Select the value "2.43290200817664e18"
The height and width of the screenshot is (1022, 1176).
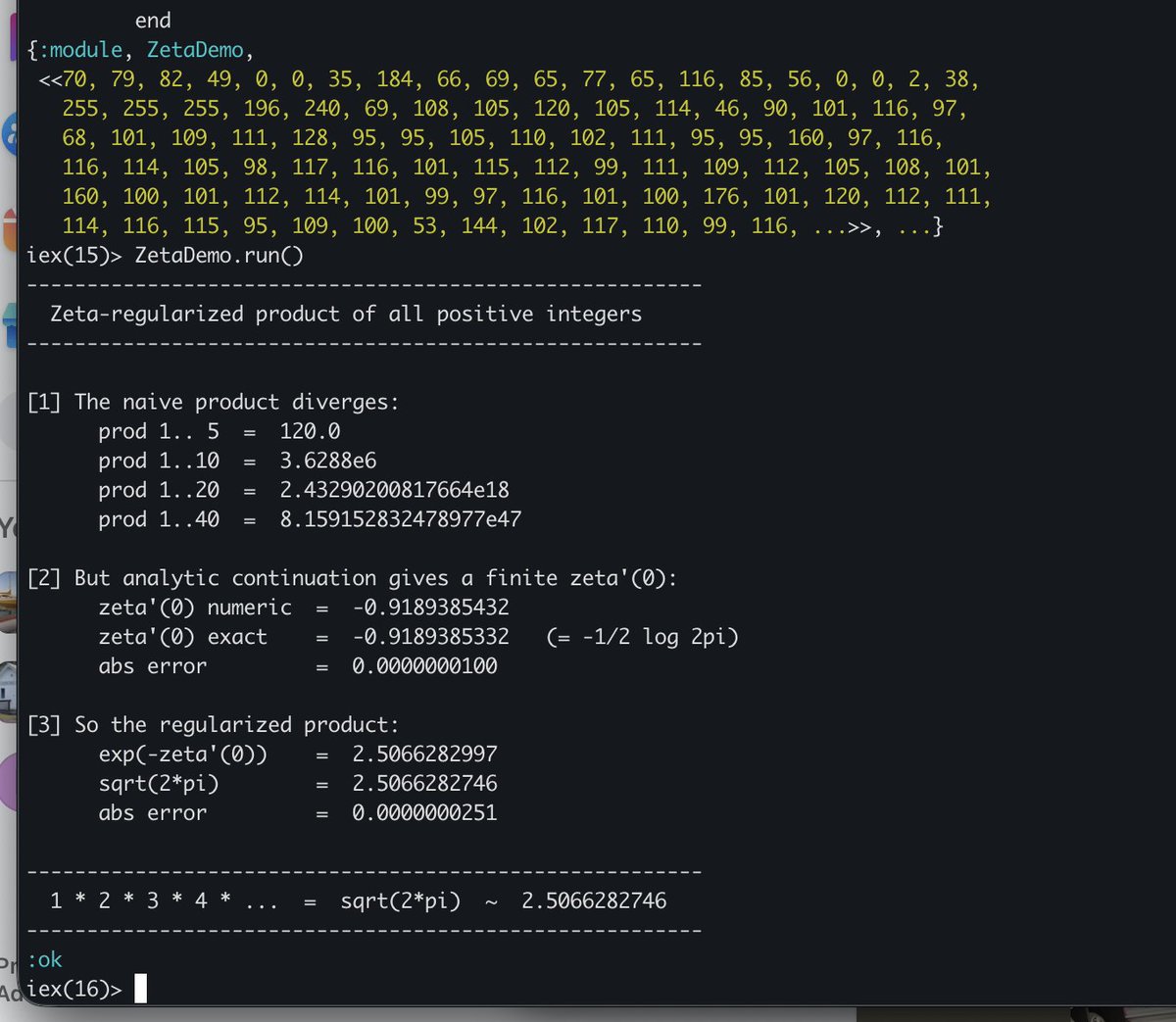395,490
